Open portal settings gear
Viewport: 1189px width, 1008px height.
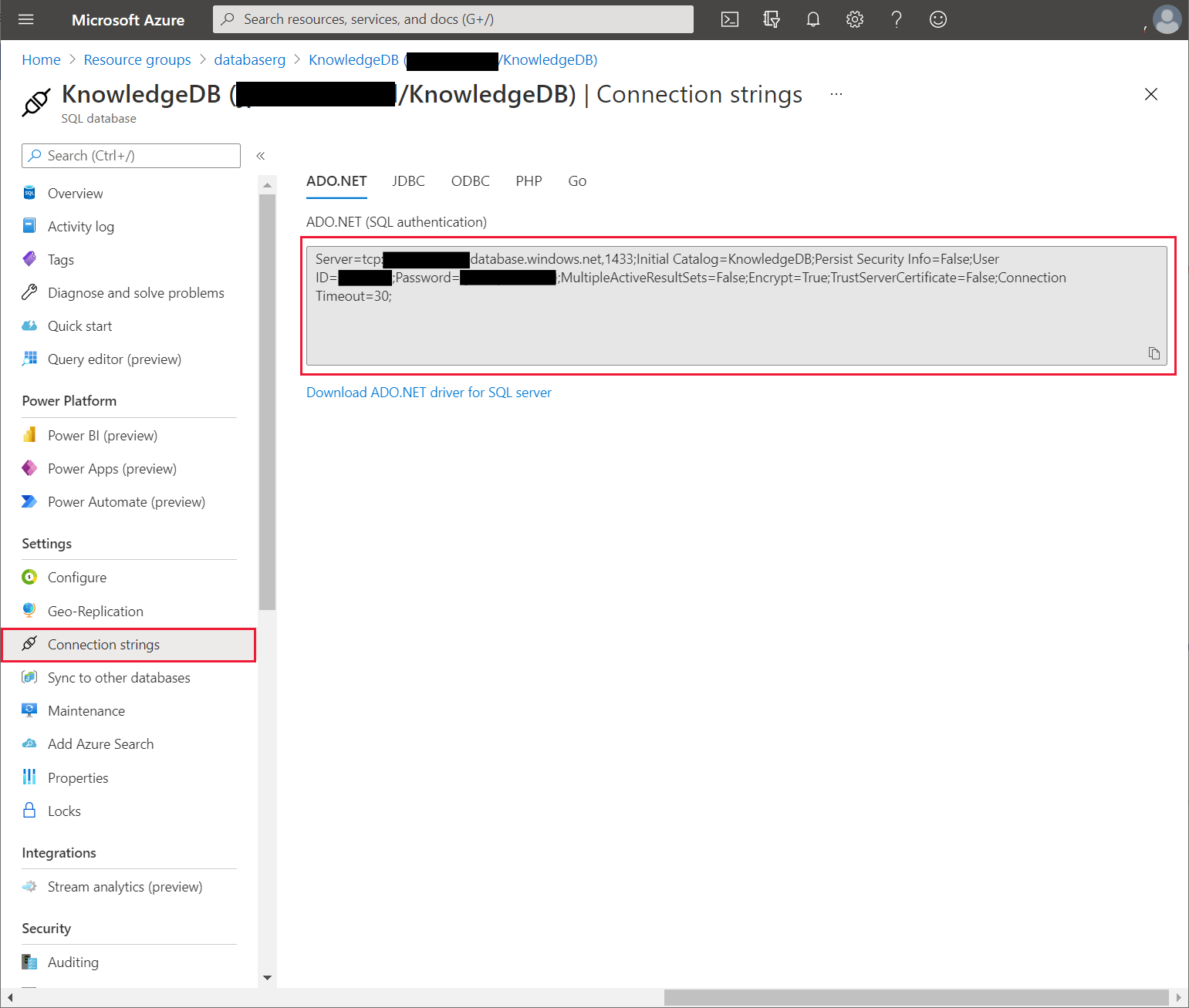click(x=855, y=19)
